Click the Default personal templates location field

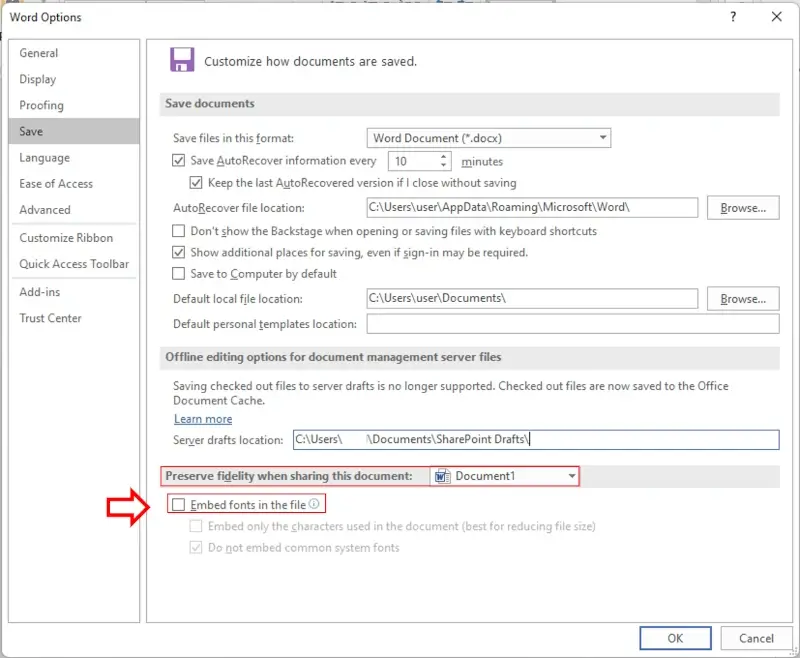[573, 324]
